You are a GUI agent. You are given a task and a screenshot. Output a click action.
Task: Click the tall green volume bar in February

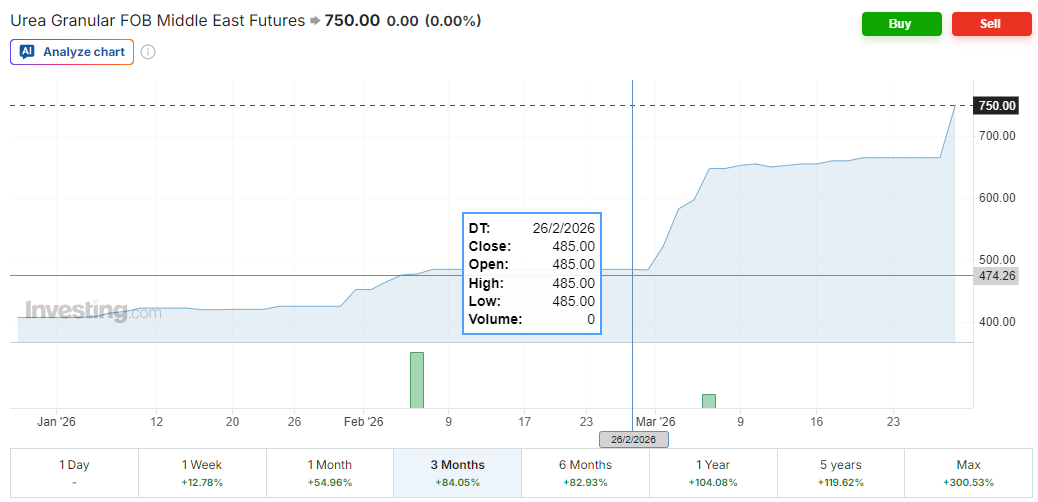(x=417, y=380)
